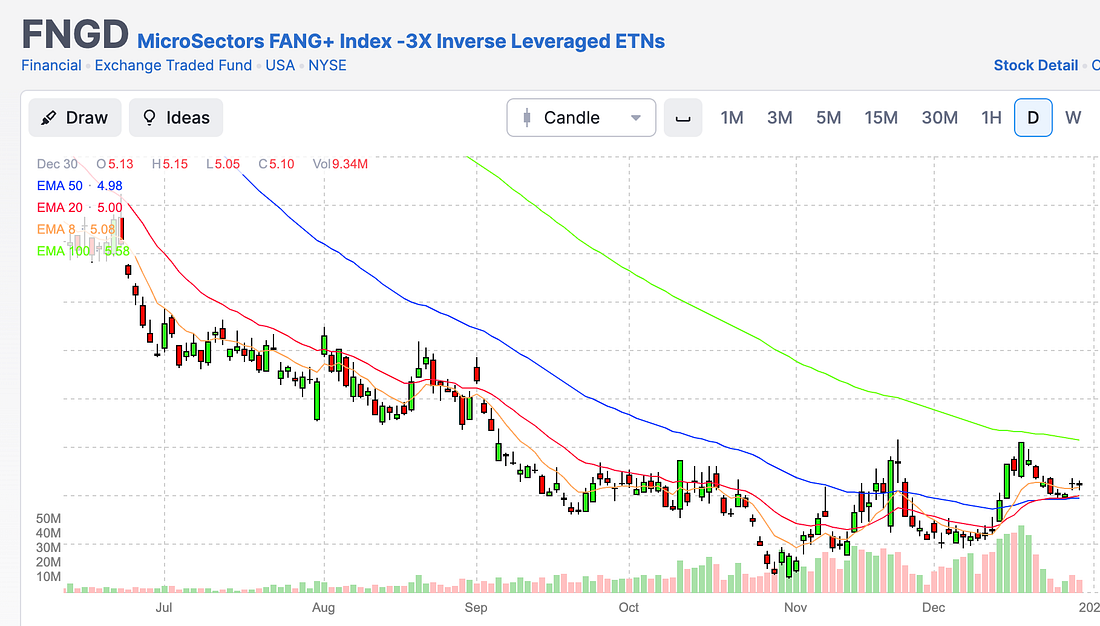1100x626 pixels.
Task: Switch to 30M interval
Action: (x=939, y=118)
